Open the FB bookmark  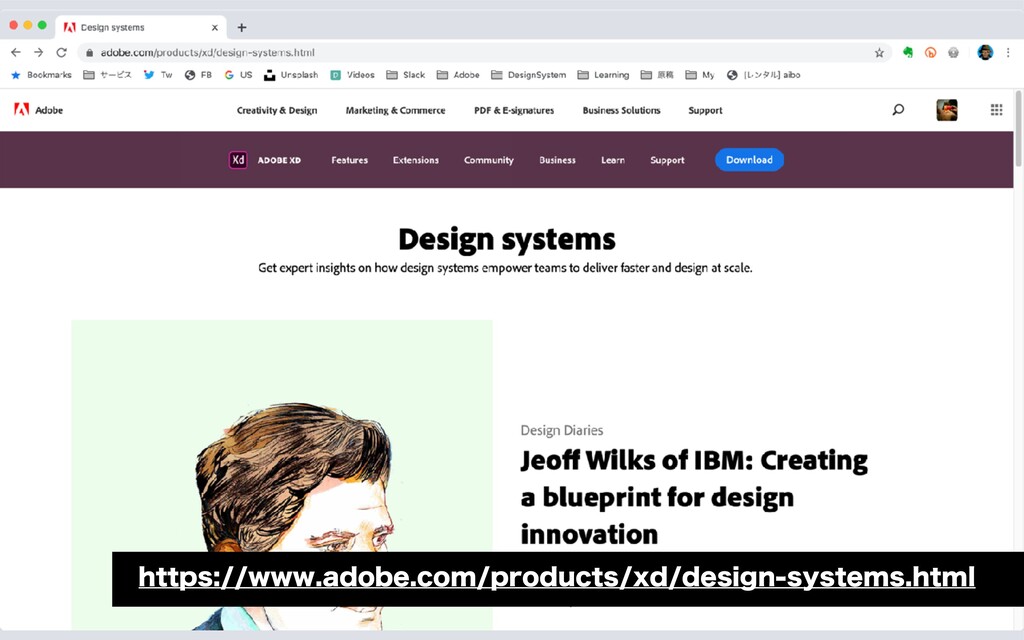198,75
